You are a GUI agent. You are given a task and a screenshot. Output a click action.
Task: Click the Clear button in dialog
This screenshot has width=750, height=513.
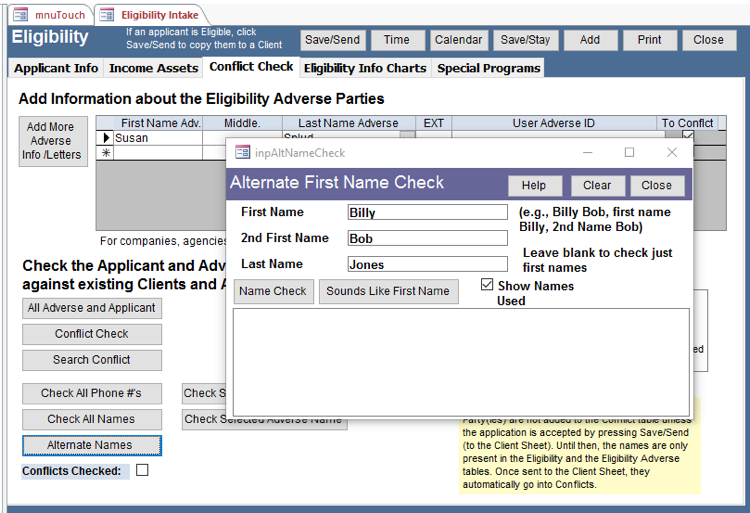point(597,186)
